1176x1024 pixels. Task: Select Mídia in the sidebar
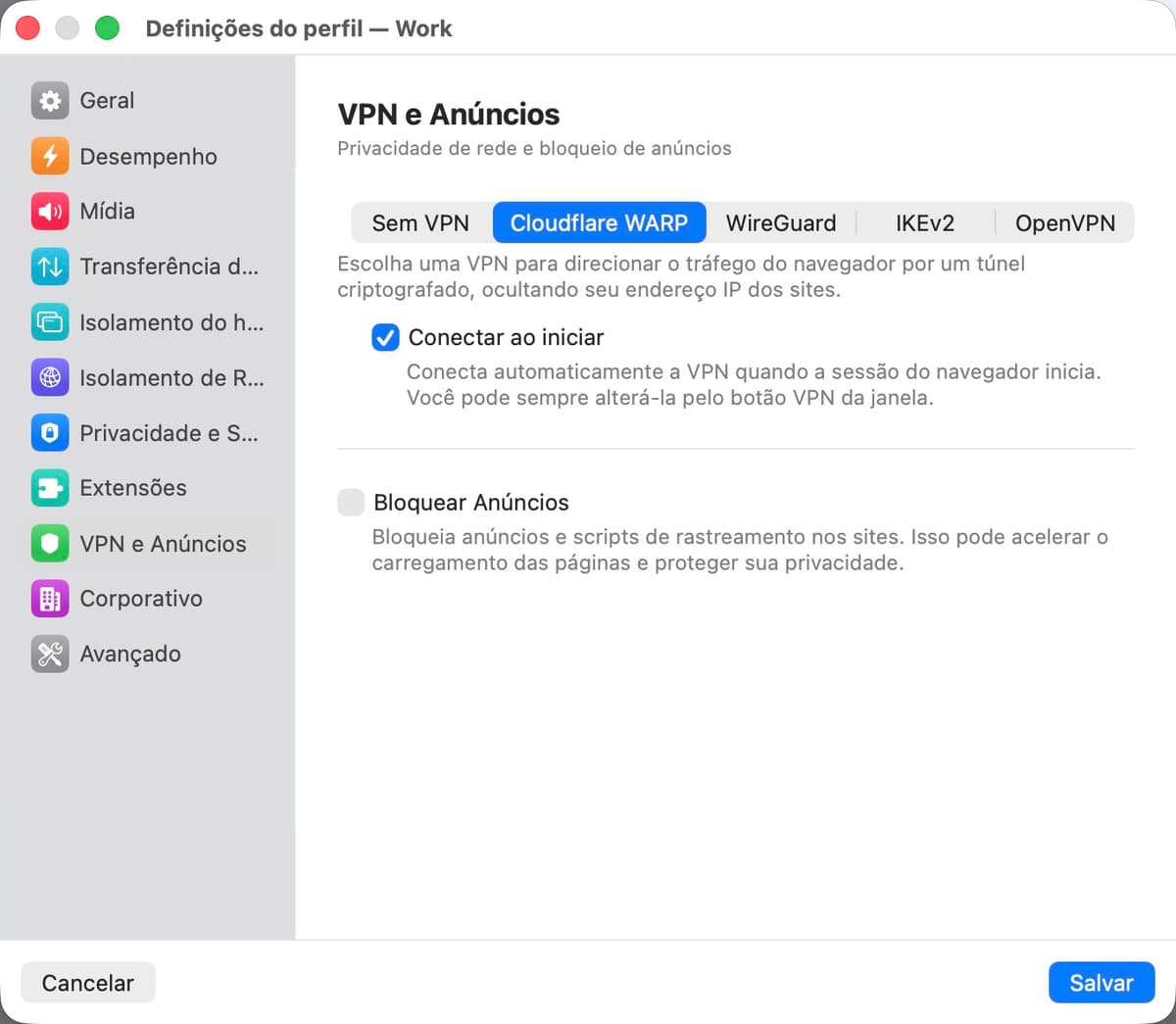click(x=107, y=211)
